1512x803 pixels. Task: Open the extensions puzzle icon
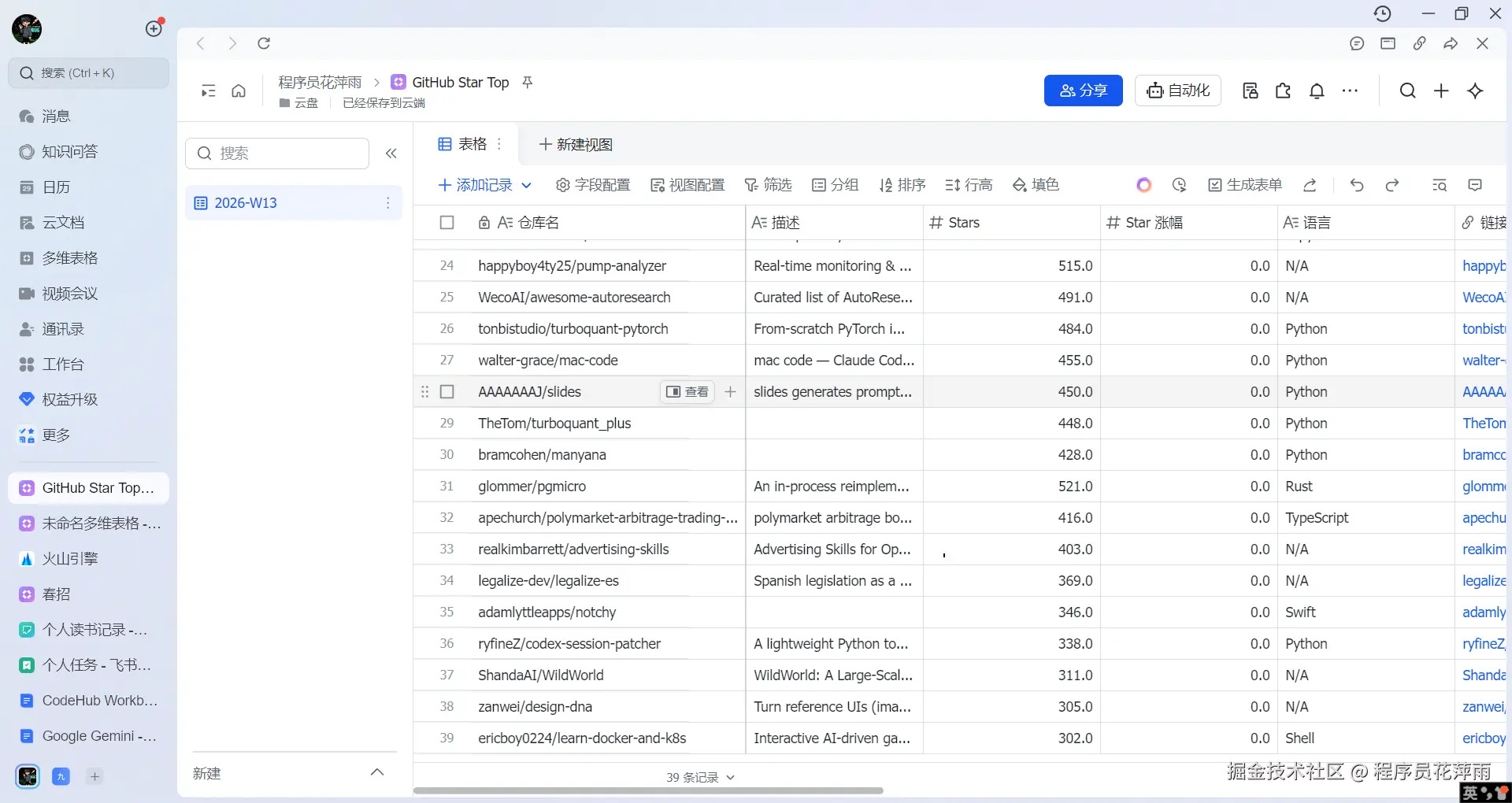(1284, 91)
